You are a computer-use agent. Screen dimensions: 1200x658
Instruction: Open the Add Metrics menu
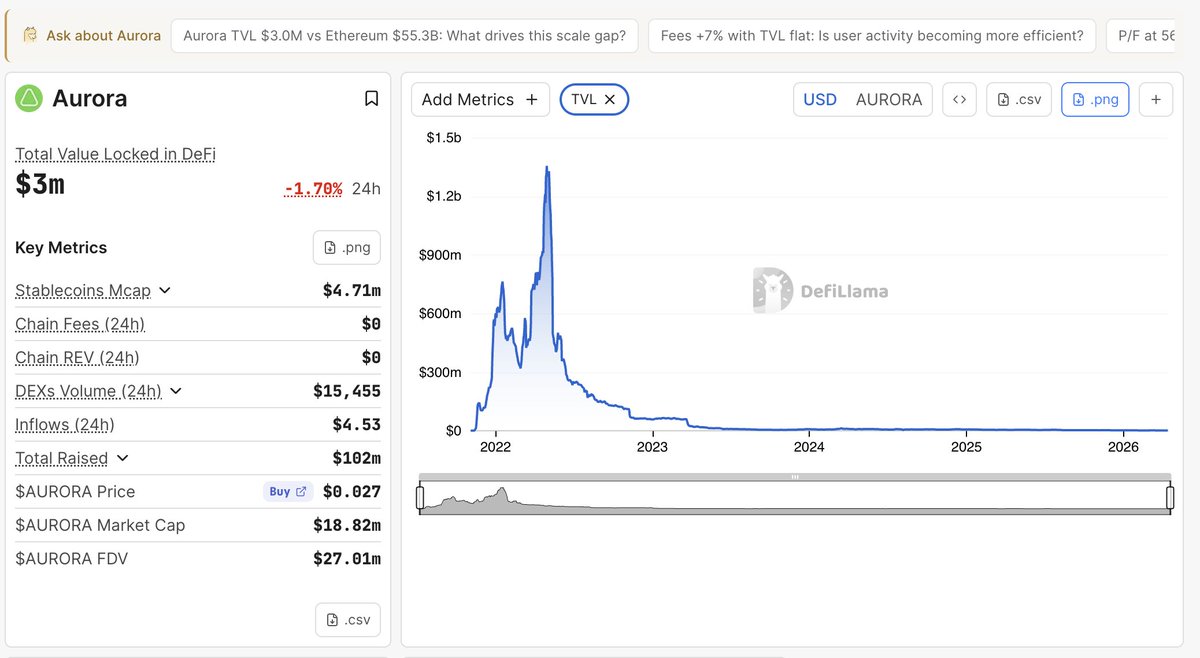(480, 99)
